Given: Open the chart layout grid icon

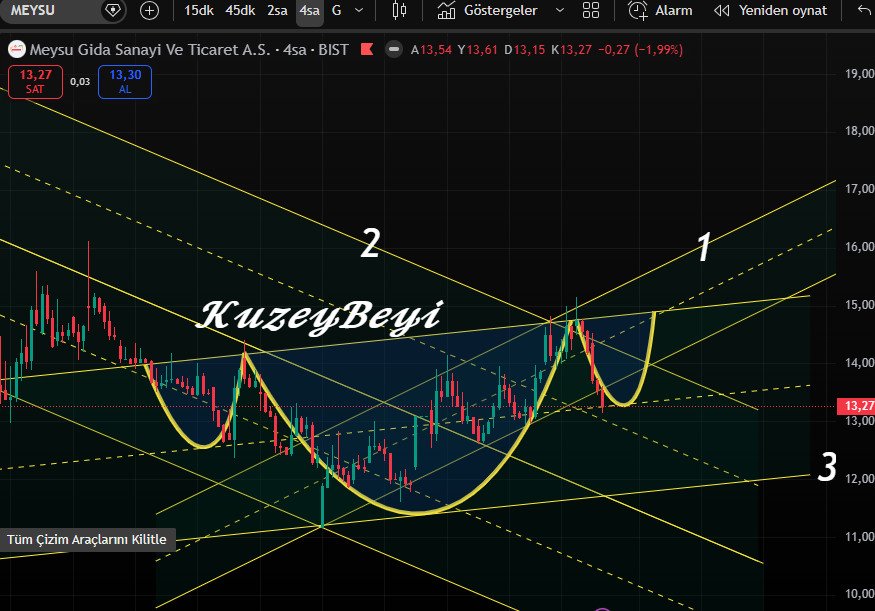Looking at the screenshot, I should (591, 10).
